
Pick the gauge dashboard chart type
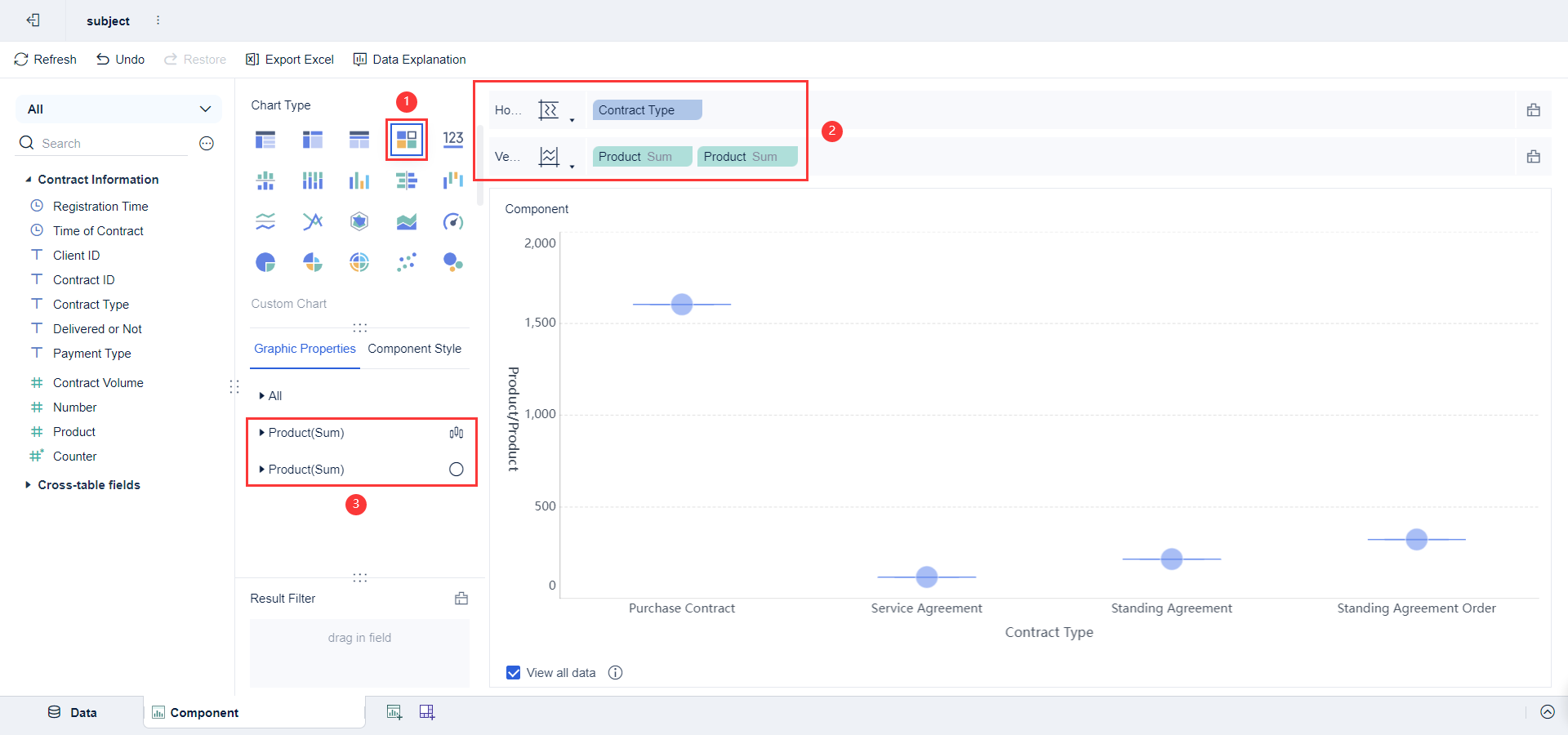point(453,221)
